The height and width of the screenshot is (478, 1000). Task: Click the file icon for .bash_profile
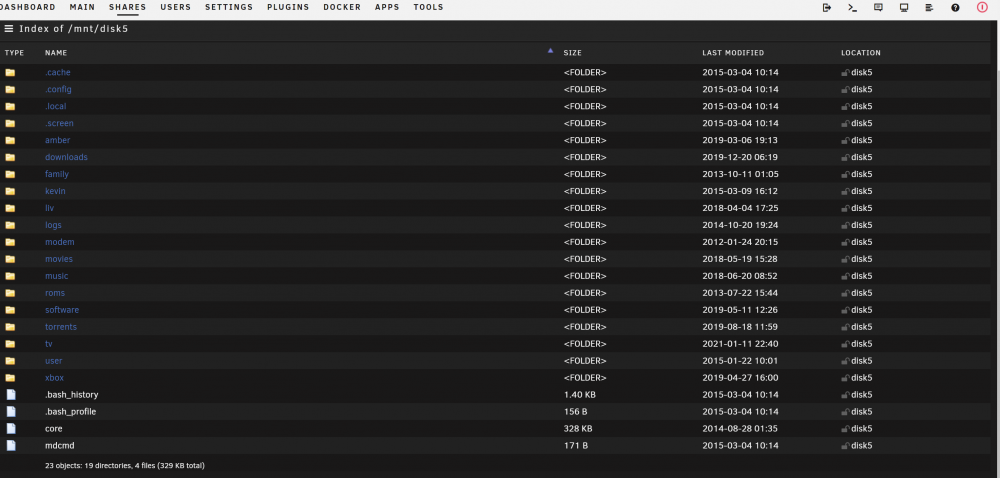[x=11, y=412]
